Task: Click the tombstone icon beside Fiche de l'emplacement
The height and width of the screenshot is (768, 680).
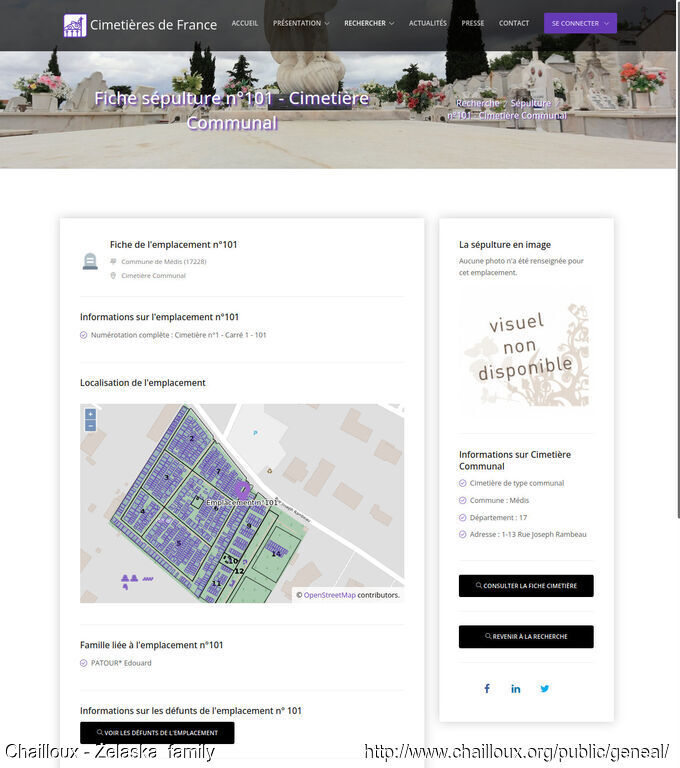Action: point(90,261)
